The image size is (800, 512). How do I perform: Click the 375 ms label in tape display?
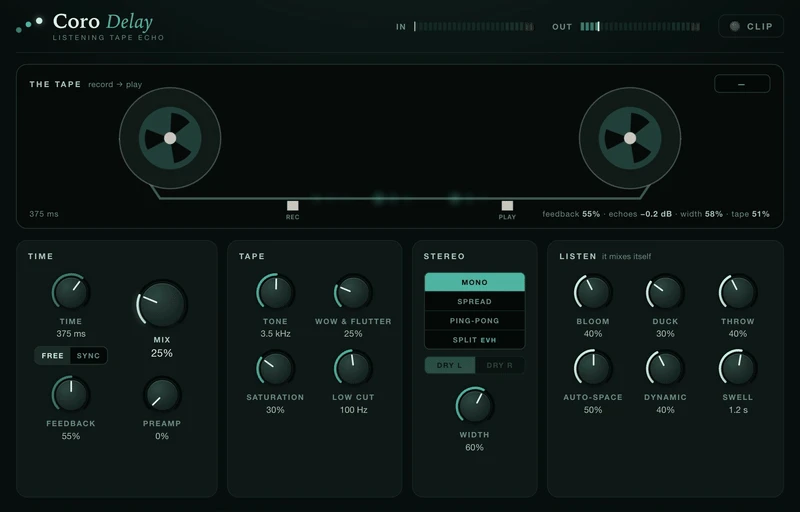pyautogui.click(x=44, y=214)
